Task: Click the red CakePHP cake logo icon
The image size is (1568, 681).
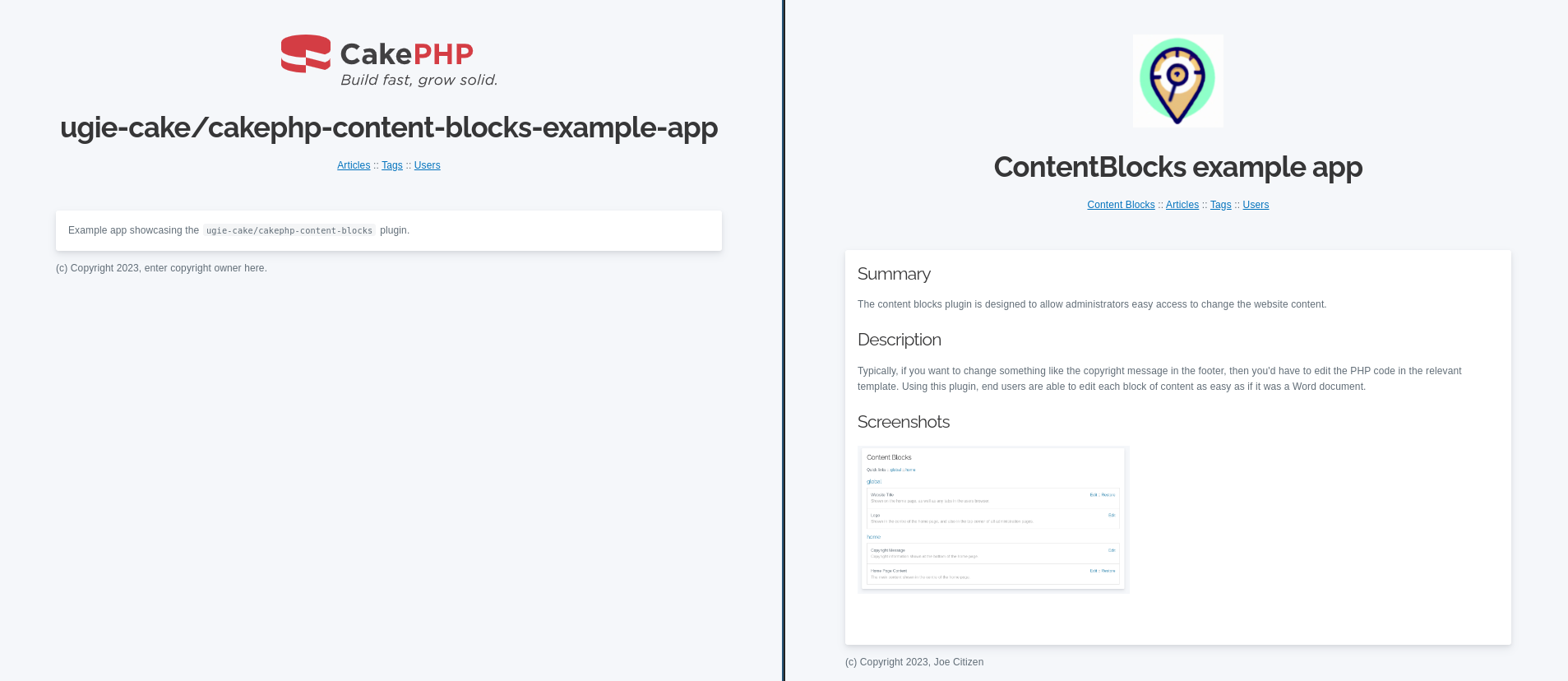Action: [306, 53]
